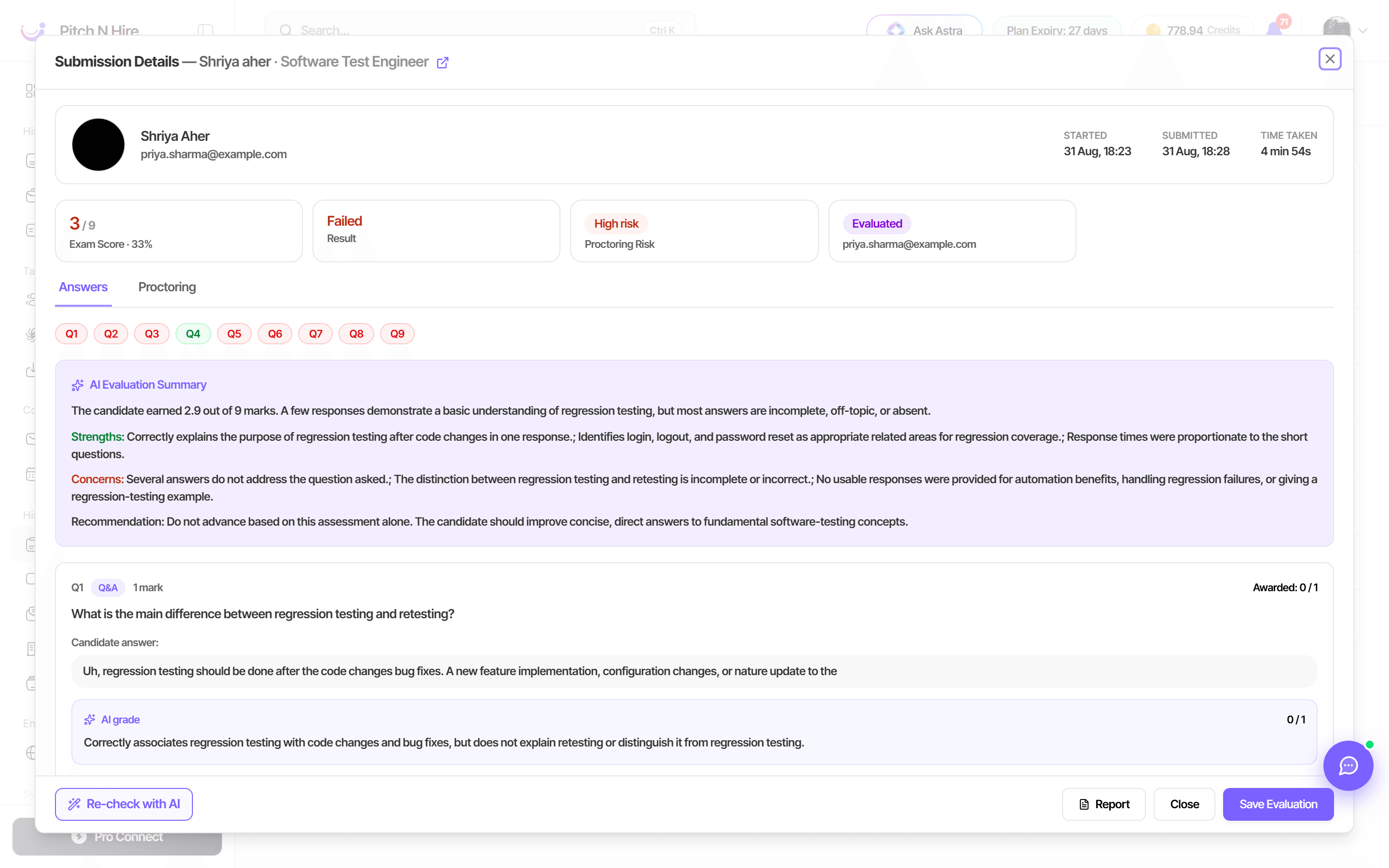The image size is (1389, 868).
Task: Click the Started time 31 Aug, 18:23
Action: click(1097, 151)
